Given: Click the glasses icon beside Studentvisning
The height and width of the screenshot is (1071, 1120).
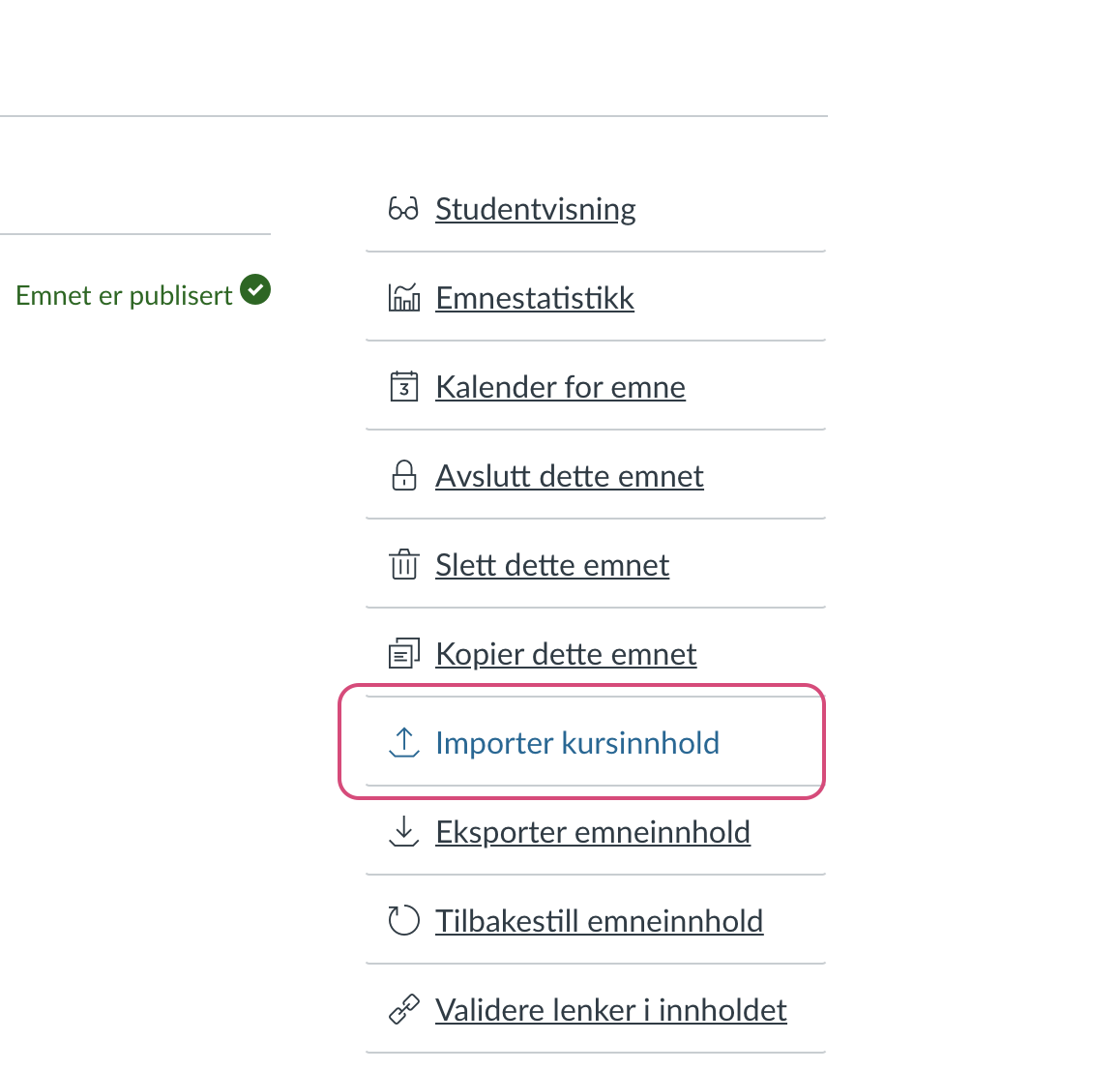Looking at the screenshot, I should pos(403,209).
